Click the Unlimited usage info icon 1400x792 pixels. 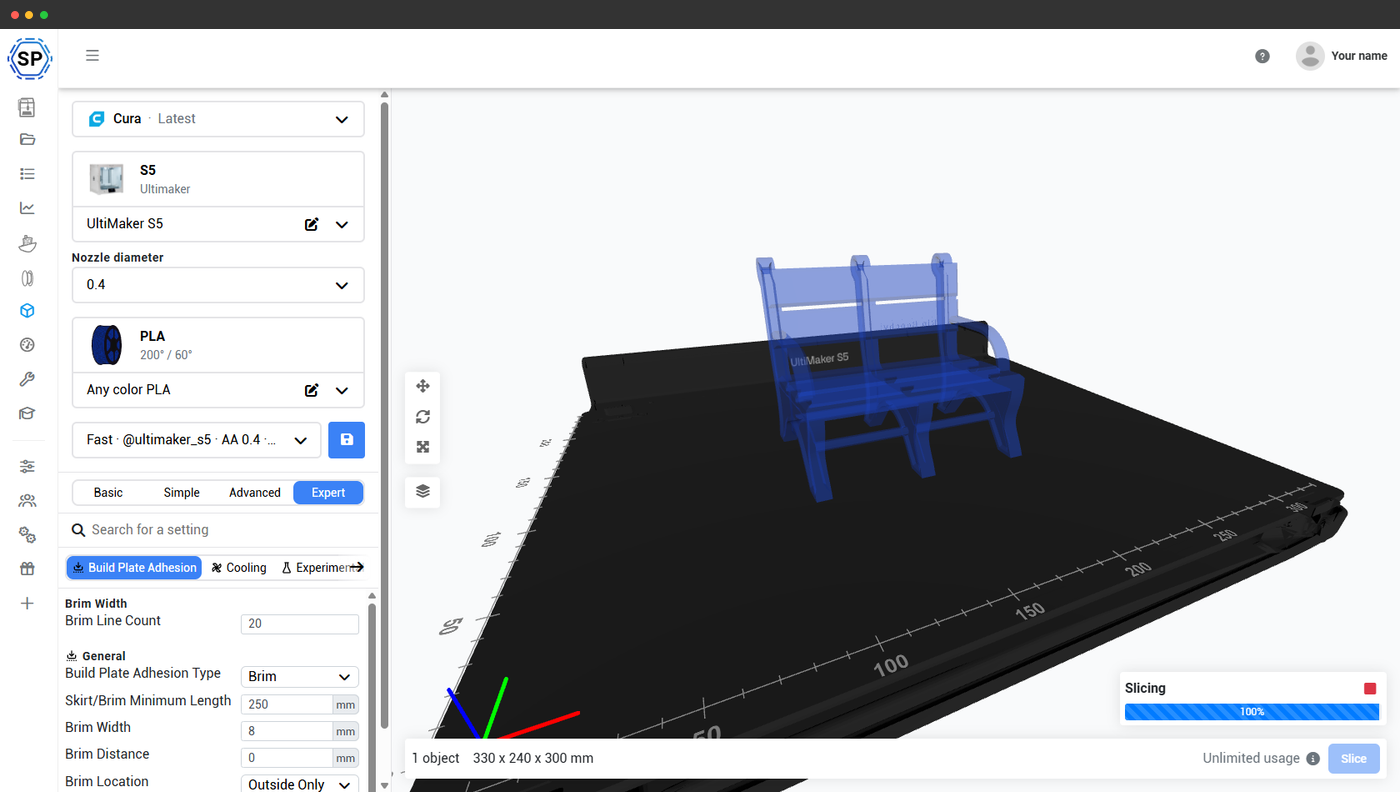tap(1313, 759)
